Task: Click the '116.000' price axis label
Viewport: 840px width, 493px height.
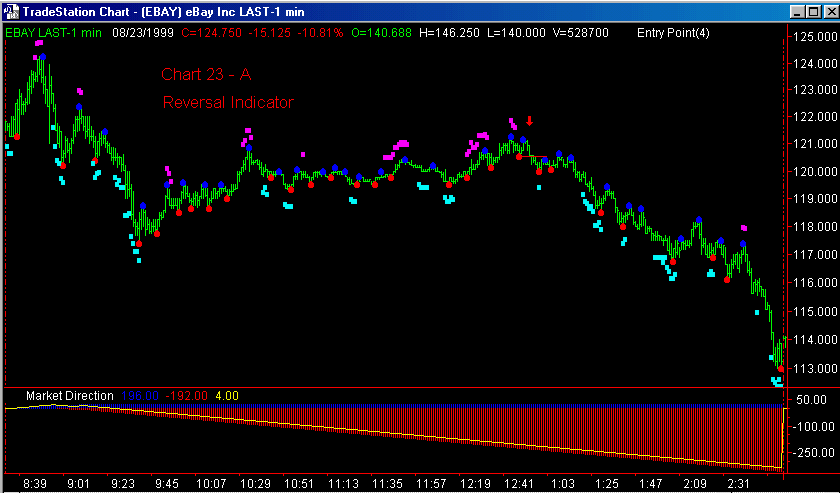Action: [815, 282]
